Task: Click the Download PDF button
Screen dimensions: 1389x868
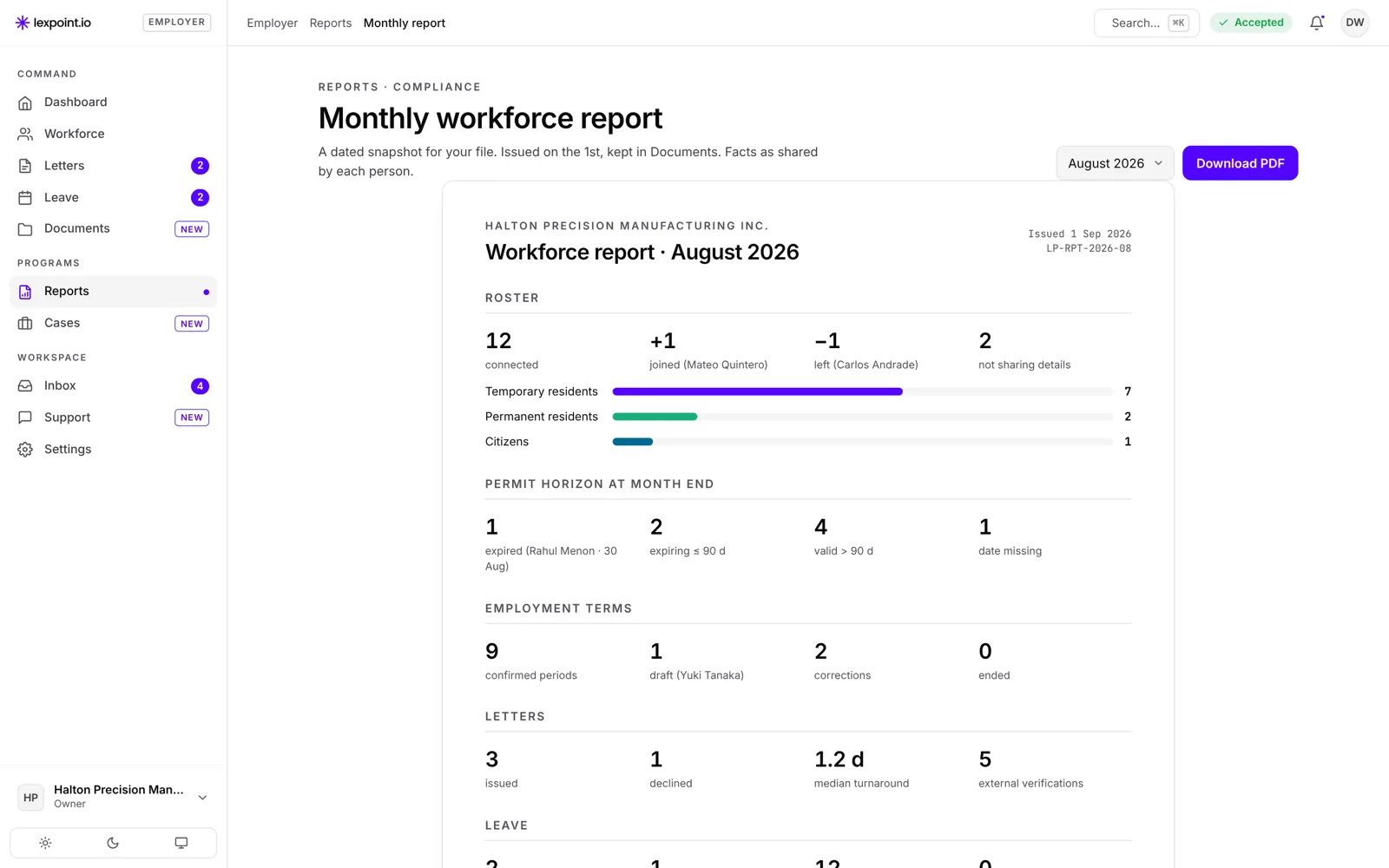Action: [x=1240, y=163]
